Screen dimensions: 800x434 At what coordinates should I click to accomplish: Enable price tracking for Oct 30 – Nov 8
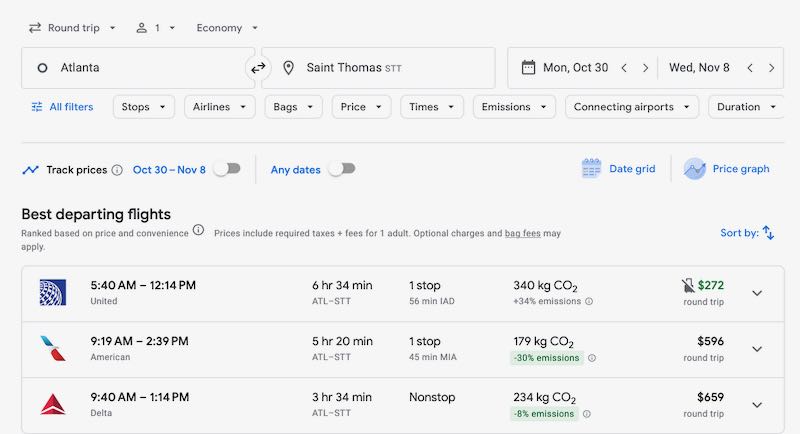[227, 169]
